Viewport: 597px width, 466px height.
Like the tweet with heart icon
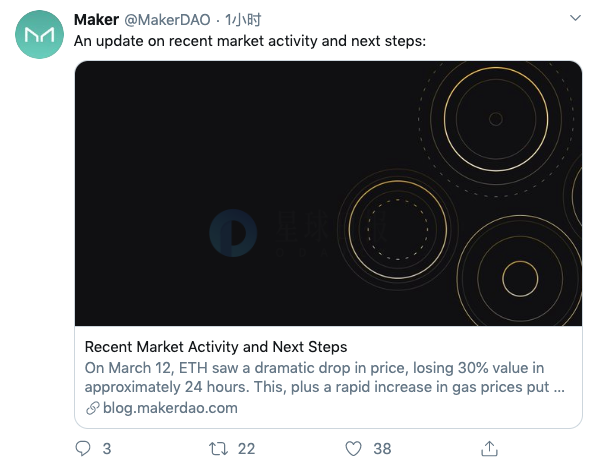click(353, 448)
